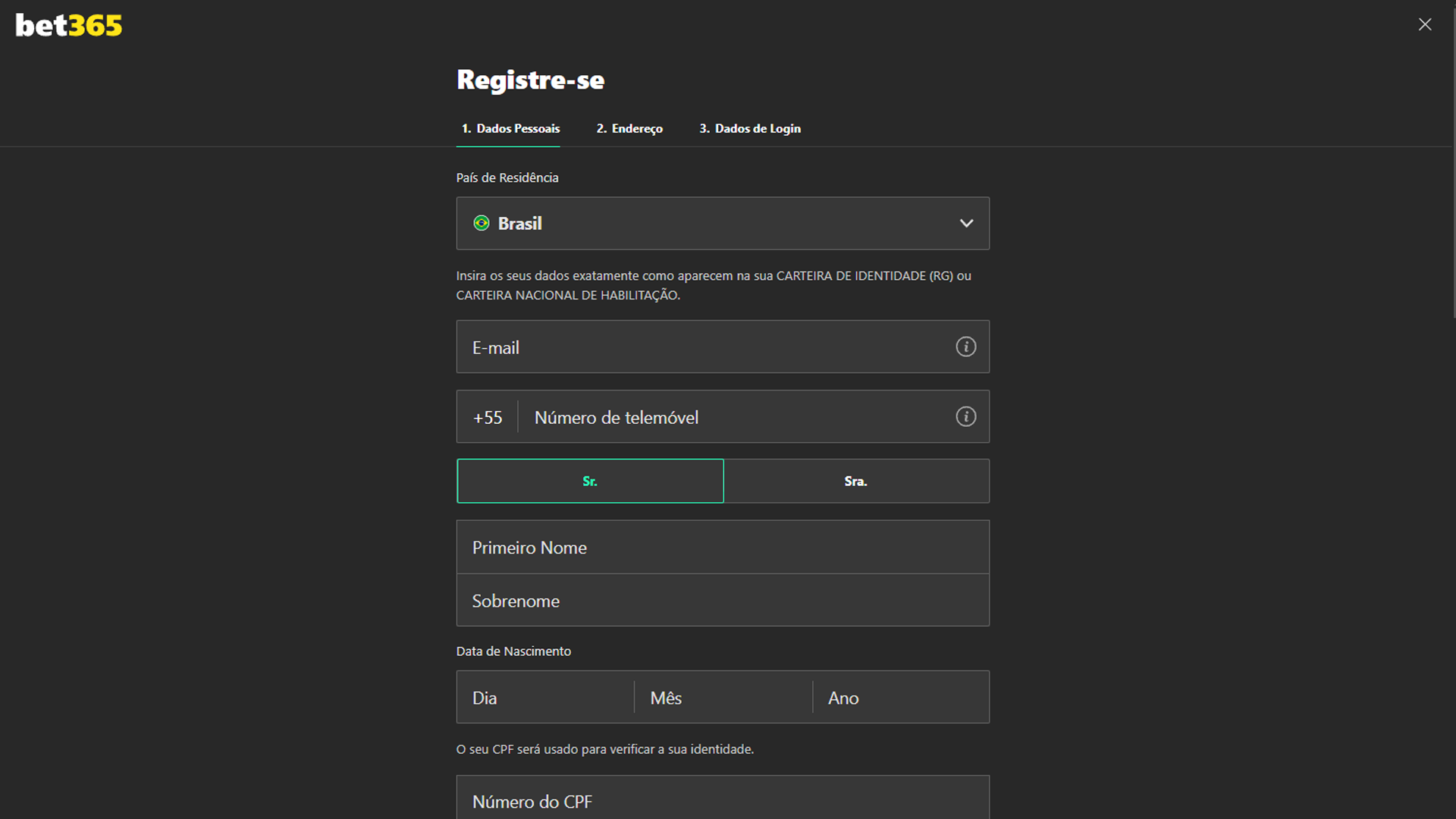The height and width of the screenshot is (819, 1456).
Task: Click the CARTEIRA DE IDENTIDADE instruction text
Action: click(714, 285)
